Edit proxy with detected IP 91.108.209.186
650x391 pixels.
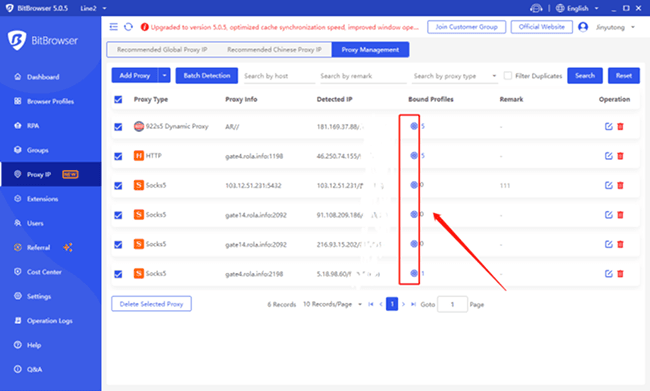click(608, 215)
